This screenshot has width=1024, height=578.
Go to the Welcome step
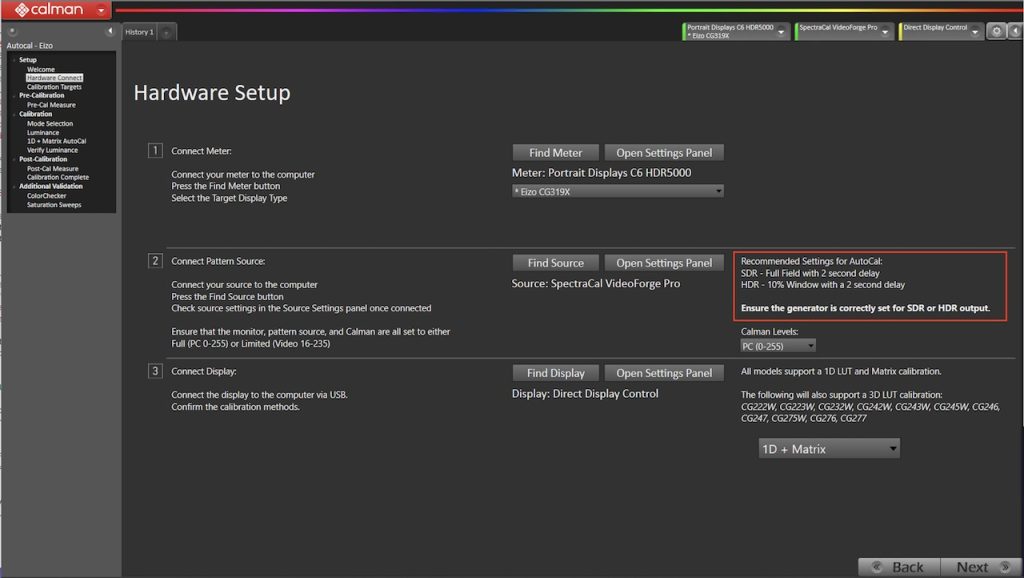pyautogui.click(x=40, y=69)
